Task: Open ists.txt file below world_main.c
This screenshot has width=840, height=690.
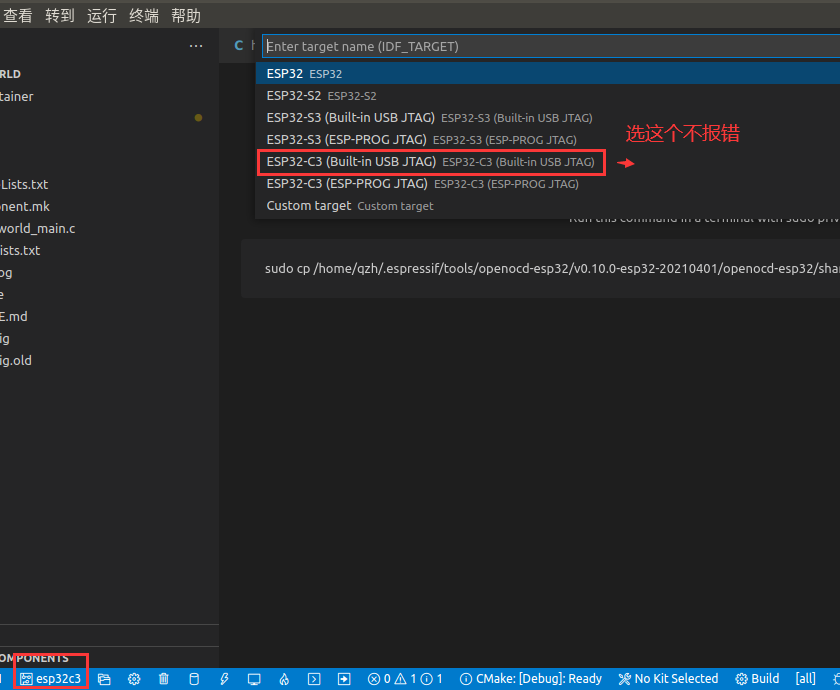Action: [20, 250]
